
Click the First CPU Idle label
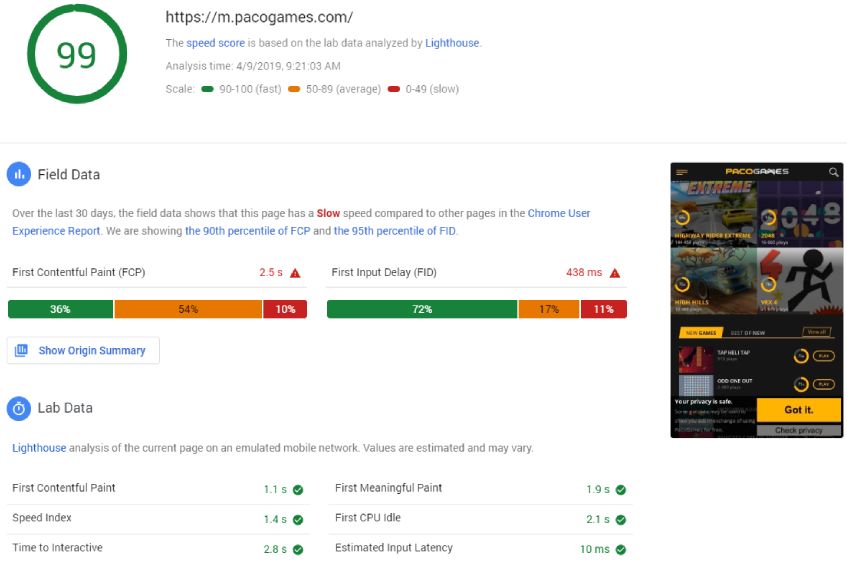pos(368,518)
